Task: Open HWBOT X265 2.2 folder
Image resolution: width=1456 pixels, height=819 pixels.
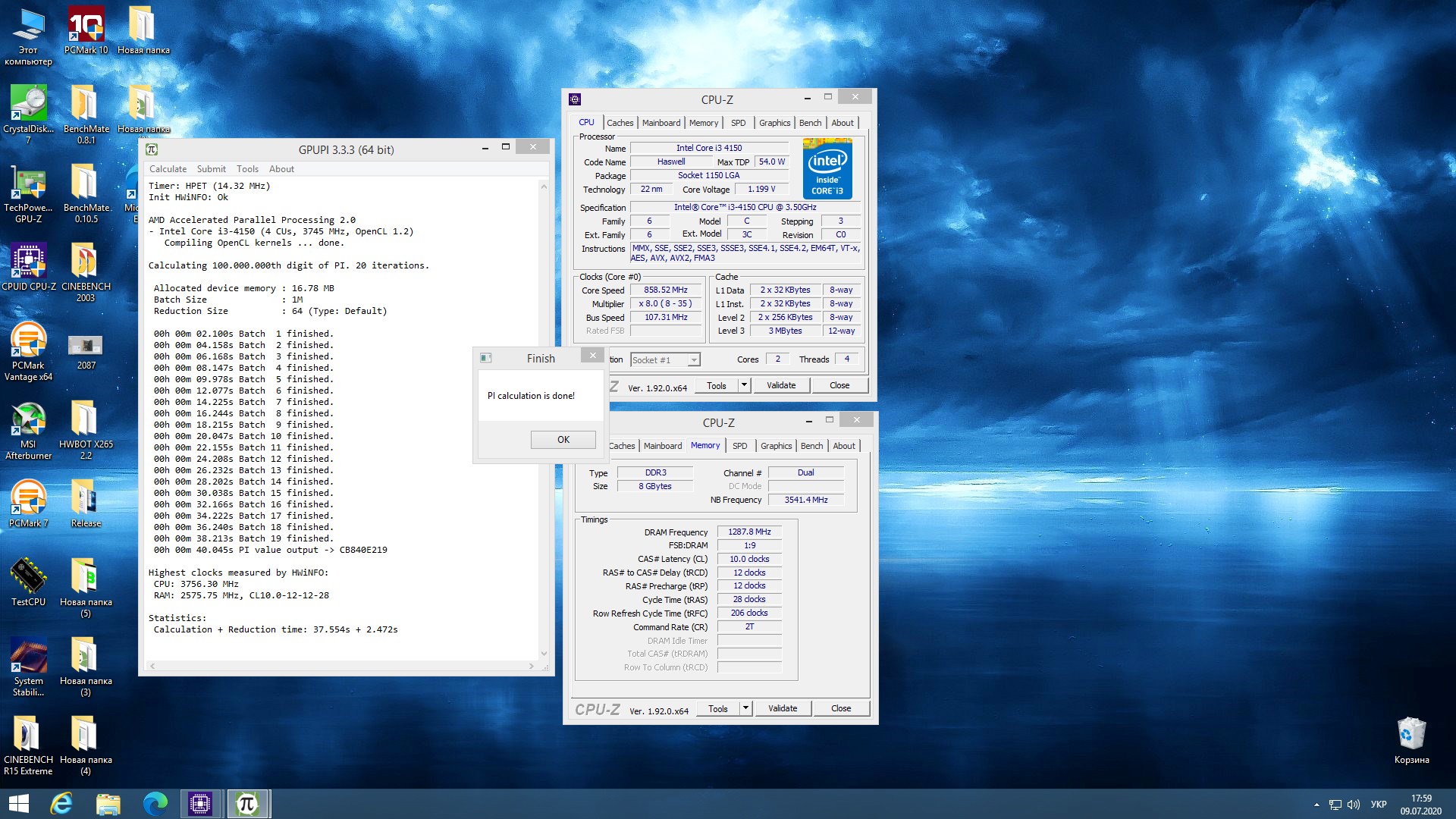Action: (x=86, y=430)
